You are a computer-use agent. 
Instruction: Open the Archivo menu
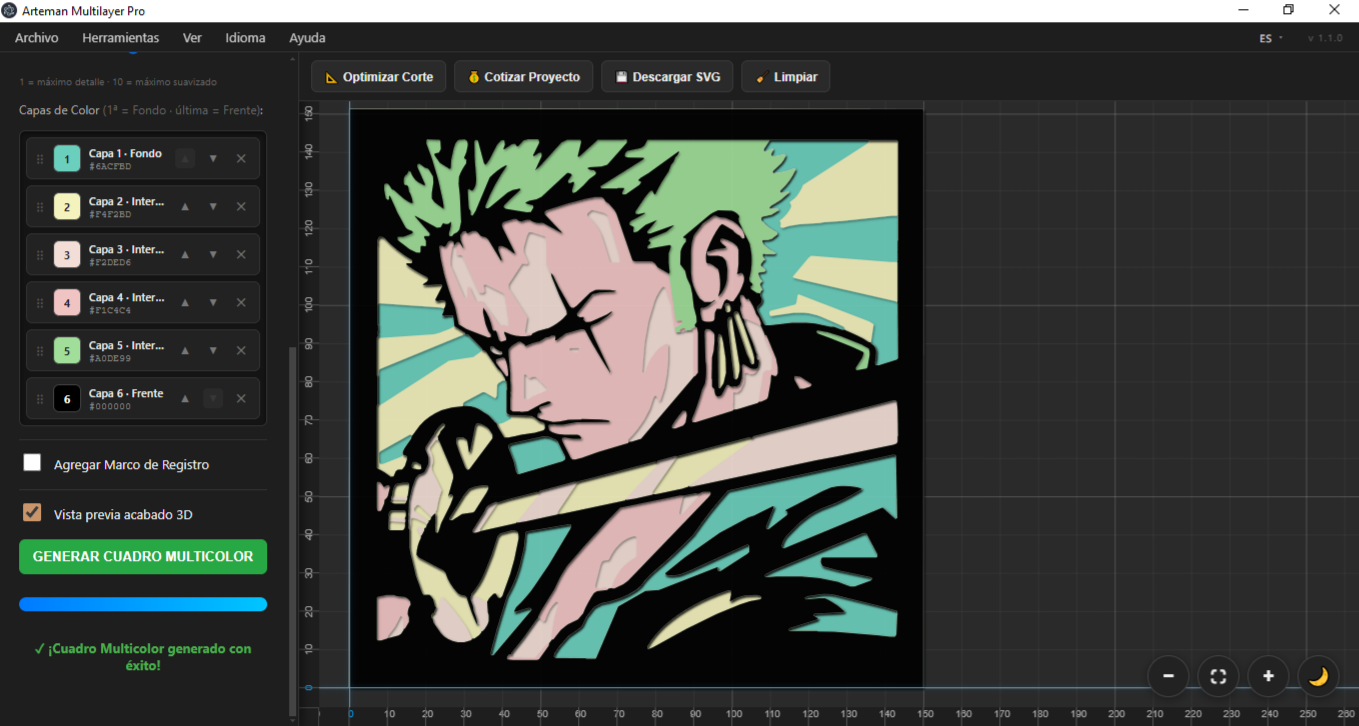[37, 38]
